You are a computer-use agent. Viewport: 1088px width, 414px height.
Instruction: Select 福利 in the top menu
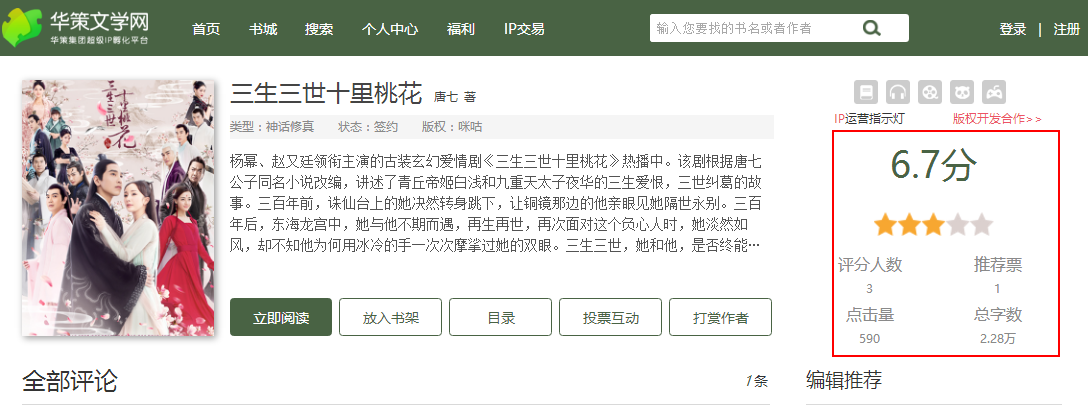461,29
